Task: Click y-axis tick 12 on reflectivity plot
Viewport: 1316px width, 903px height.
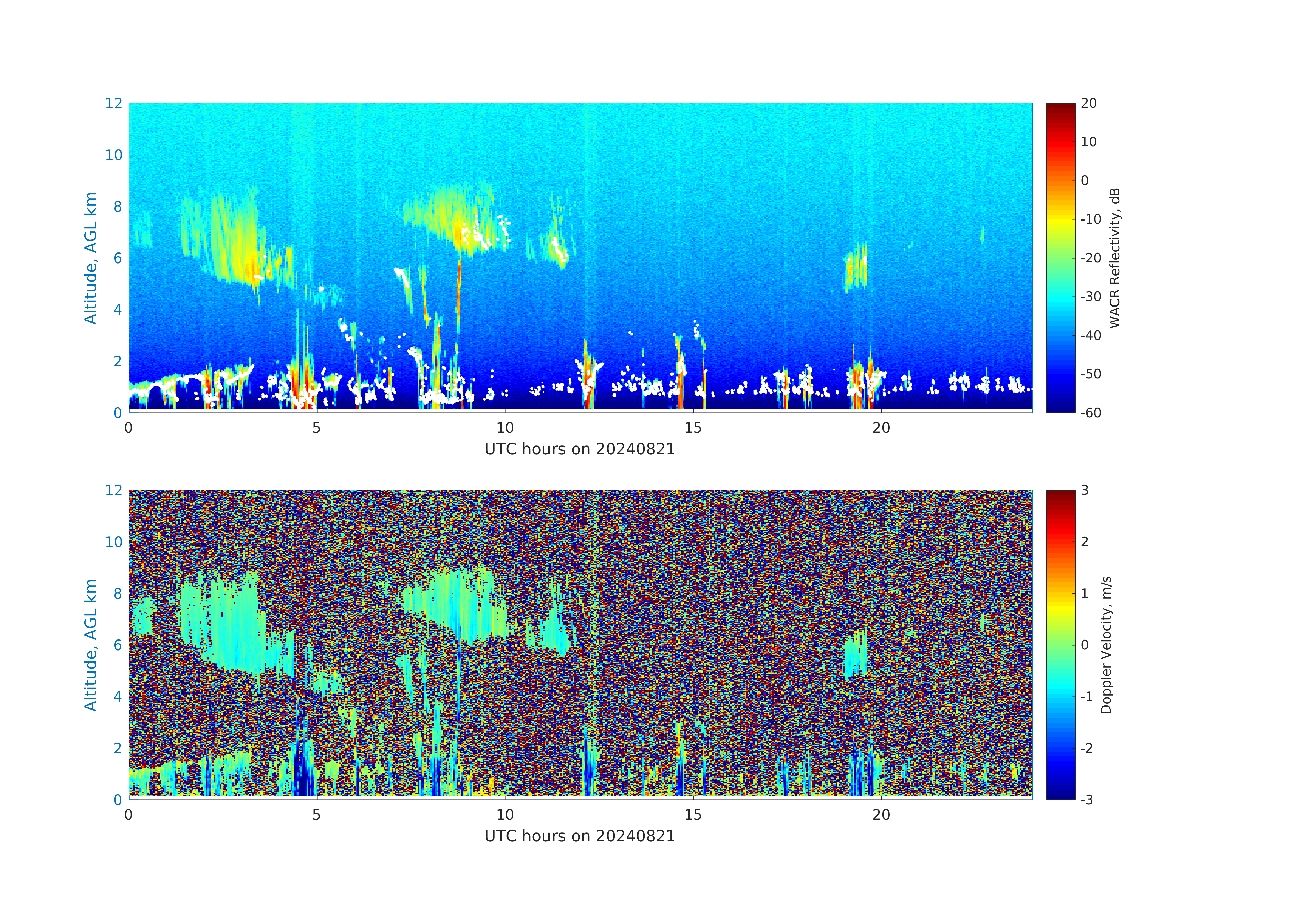Action: pyautogui.click(x=113, y=103)
